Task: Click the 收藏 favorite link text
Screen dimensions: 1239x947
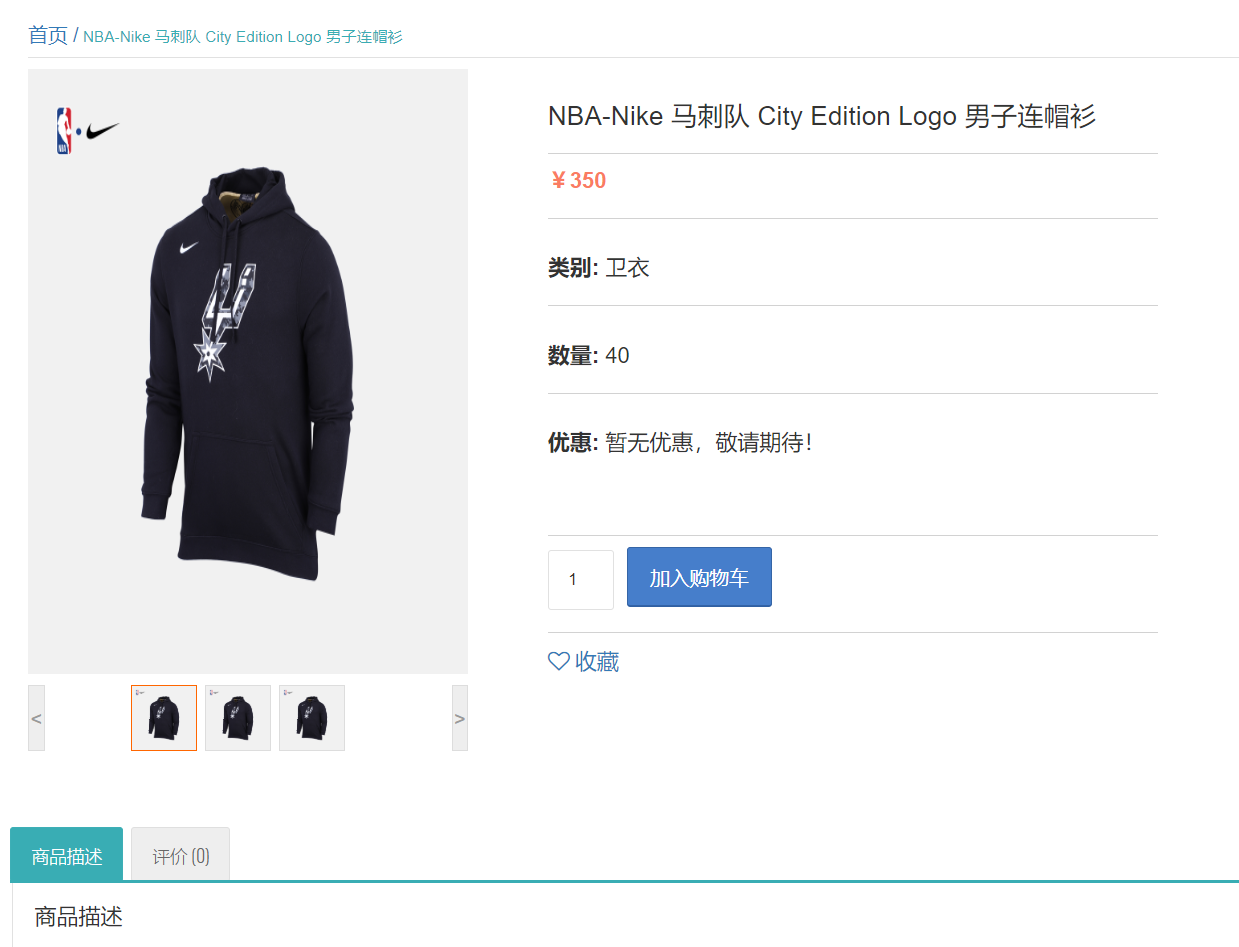Action: (597, 662)
